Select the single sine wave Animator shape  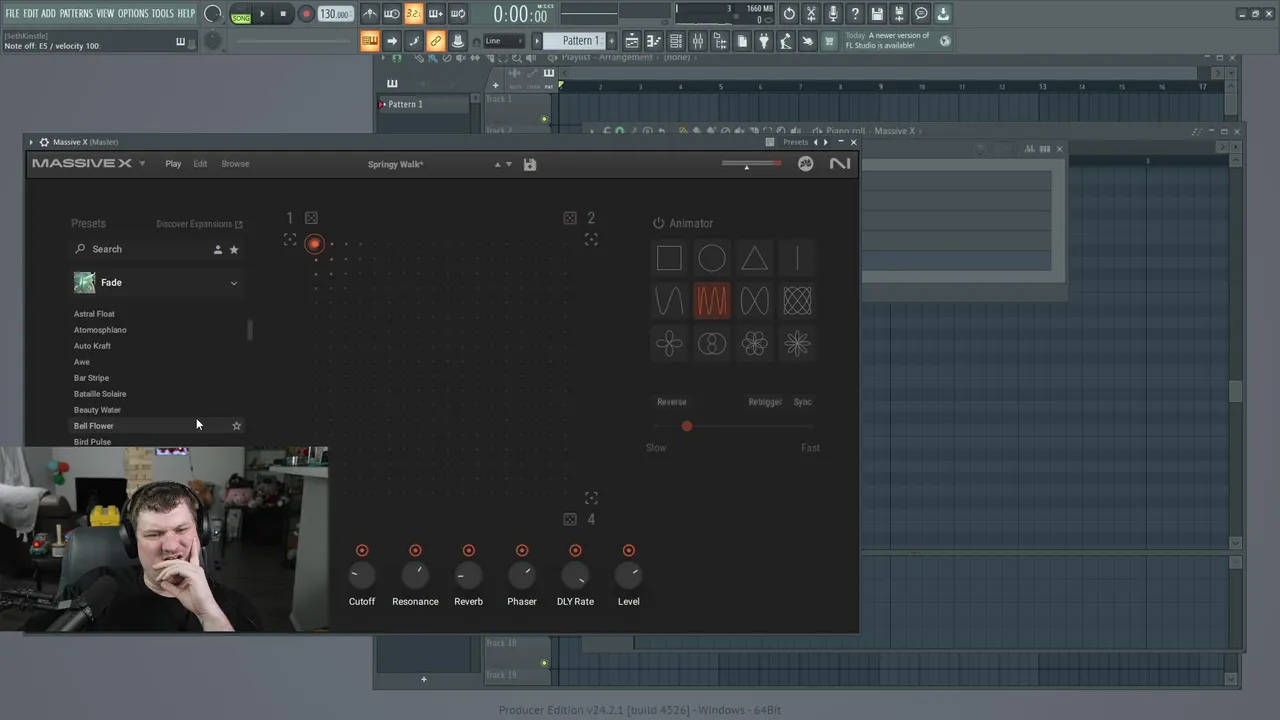tap(669, 301)
